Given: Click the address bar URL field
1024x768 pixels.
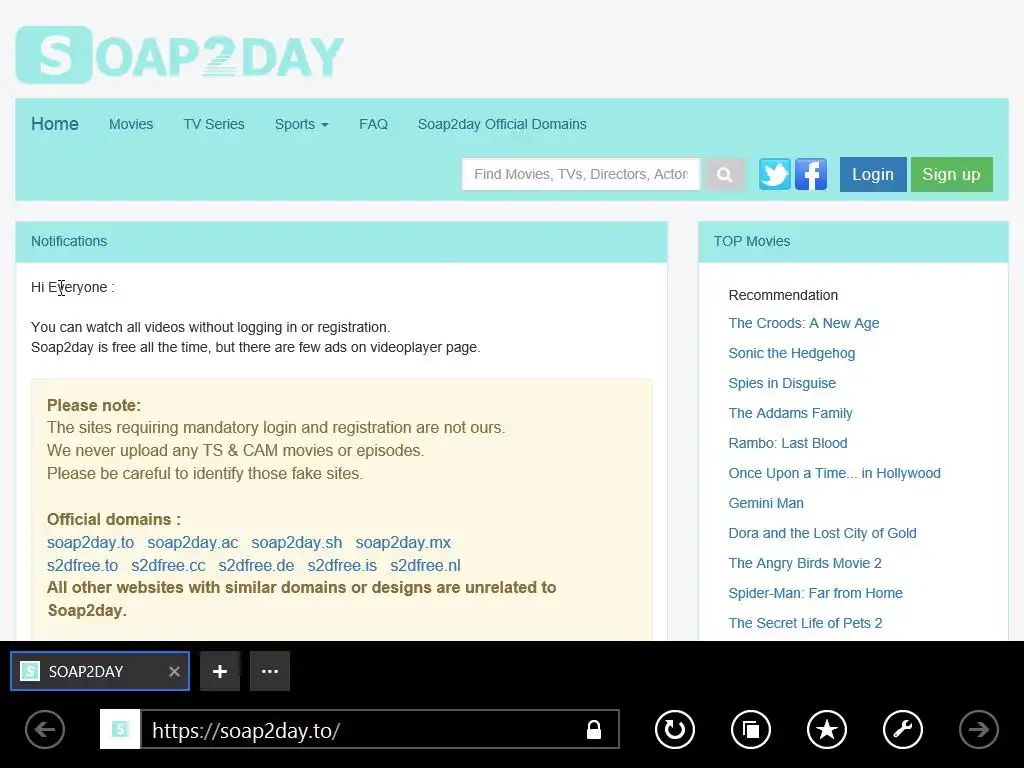Looking at the screenshot, I should click(379, 729).
